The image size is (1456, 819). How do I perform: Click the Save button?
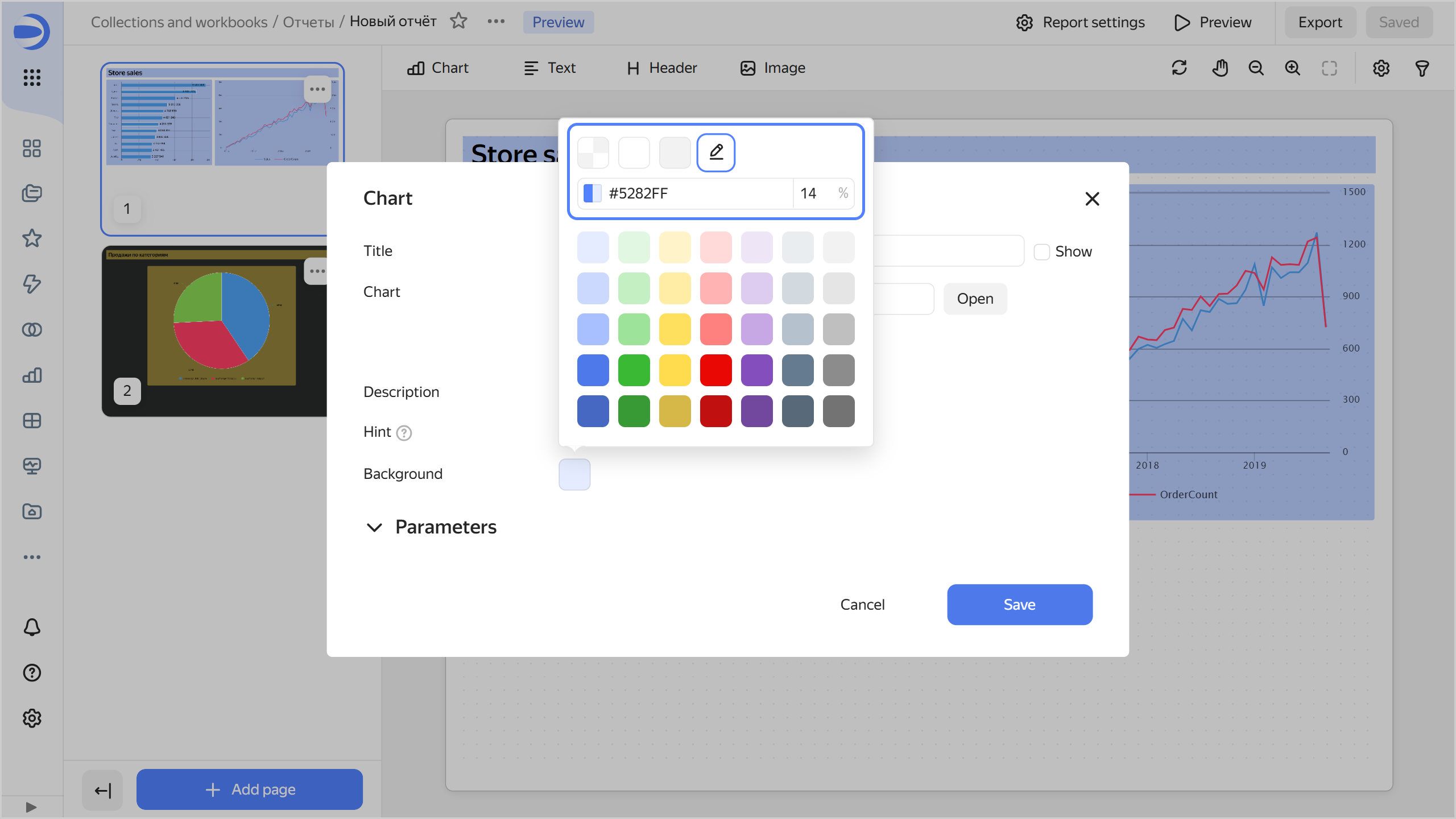click(1019, 605)
